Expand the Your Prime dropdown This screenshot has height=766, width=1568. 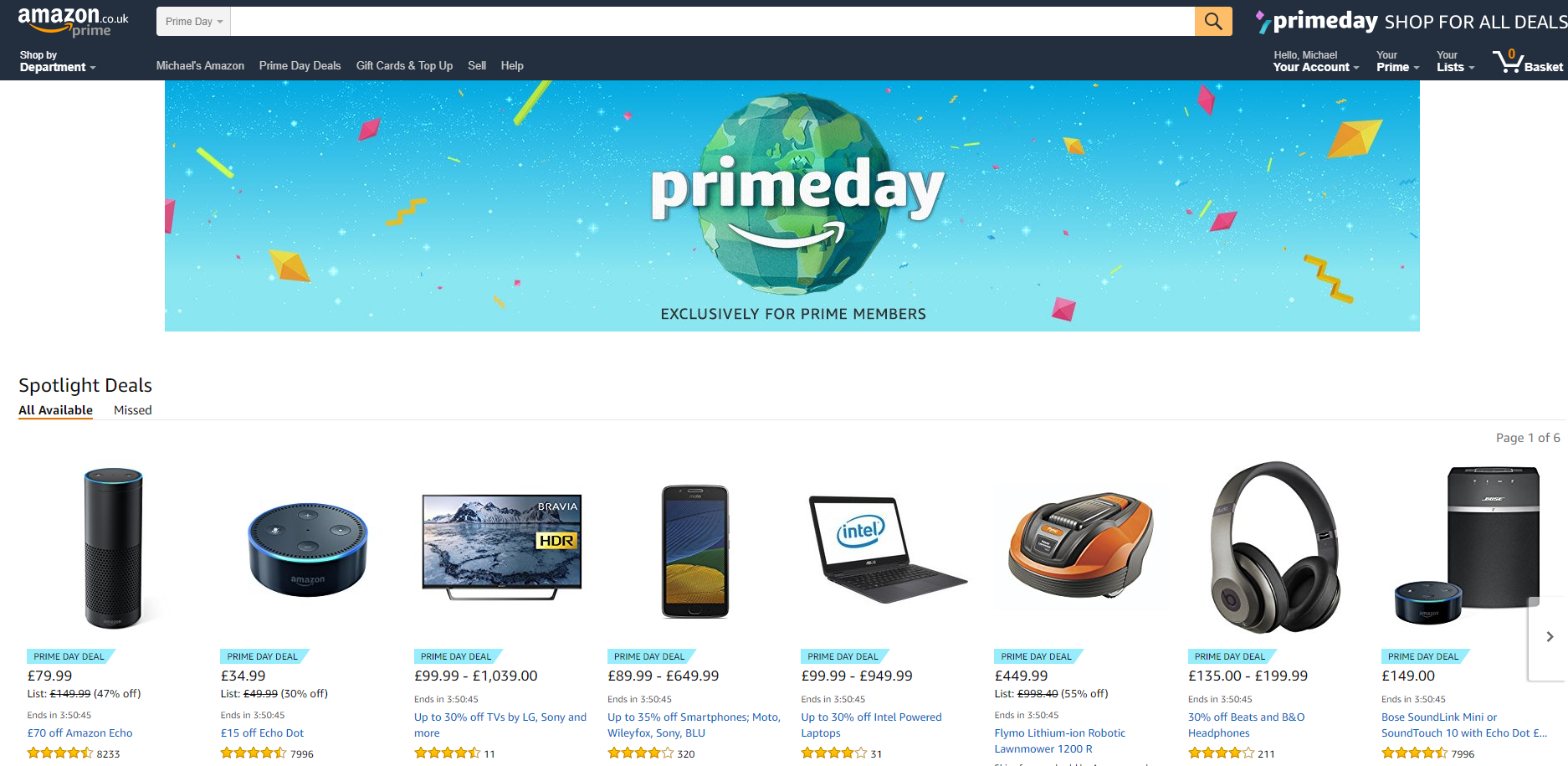pyautogui.click(x=1397, y=61)
